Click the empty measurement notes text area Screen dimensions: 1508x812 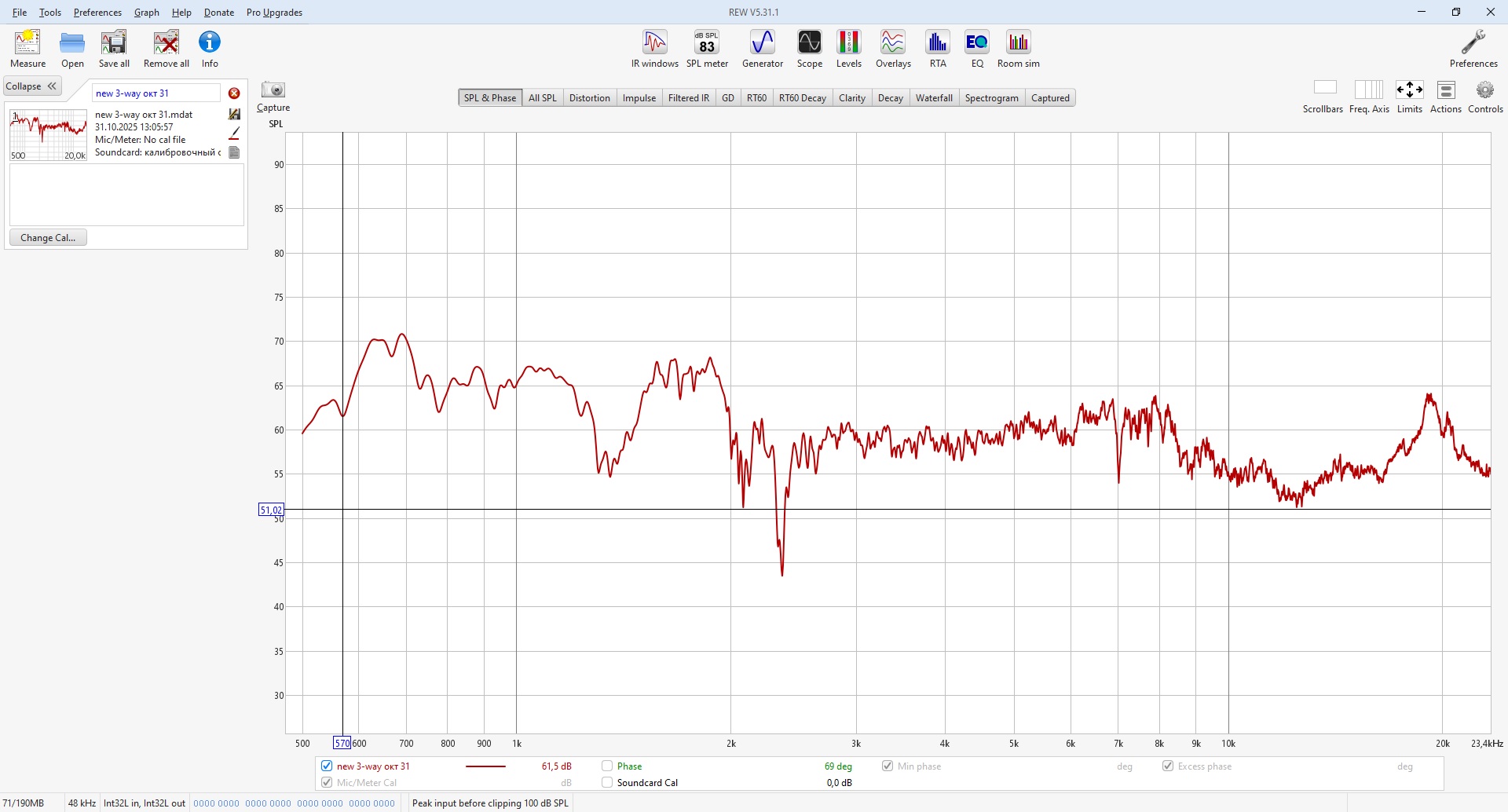126,195
